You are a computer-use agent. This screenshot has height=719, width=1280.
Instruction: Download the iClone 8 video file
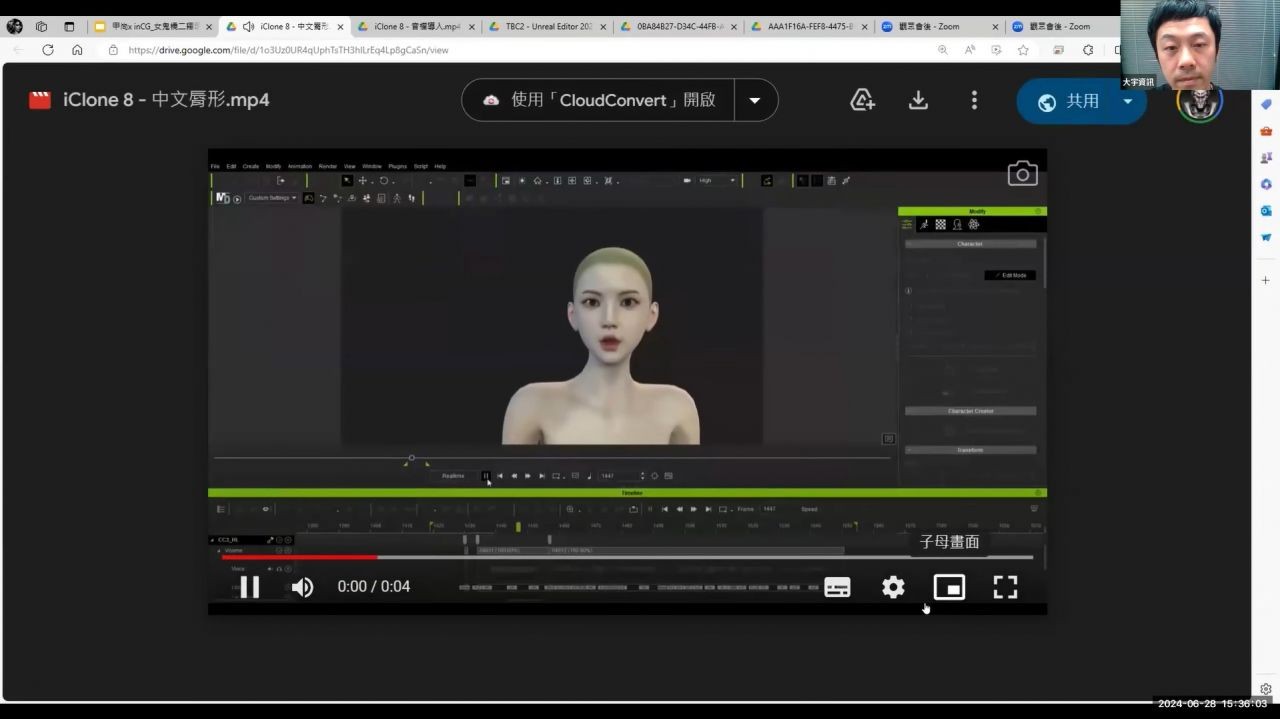(x=918, y=100)
